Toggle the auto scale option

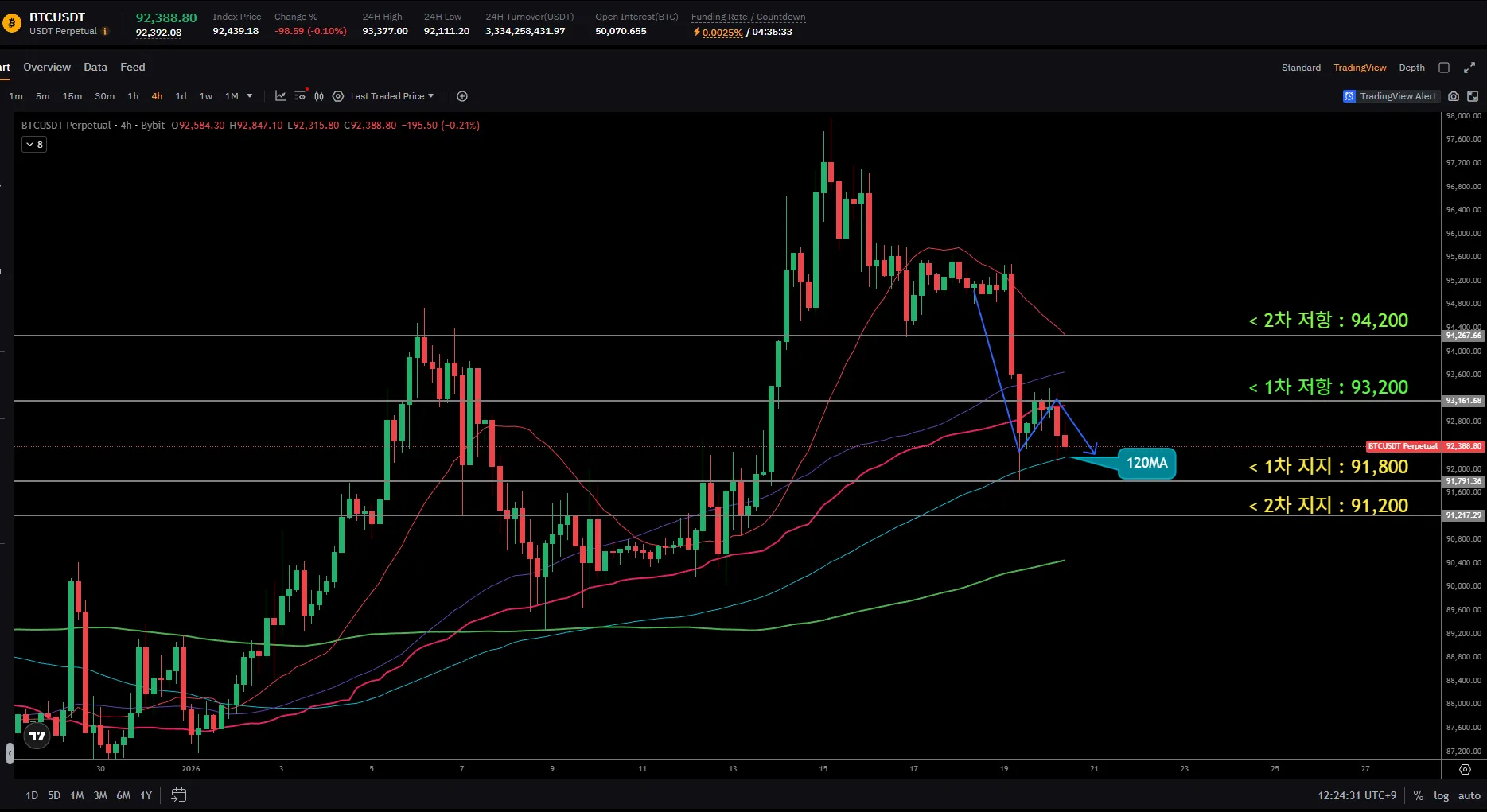[1469, 795]
